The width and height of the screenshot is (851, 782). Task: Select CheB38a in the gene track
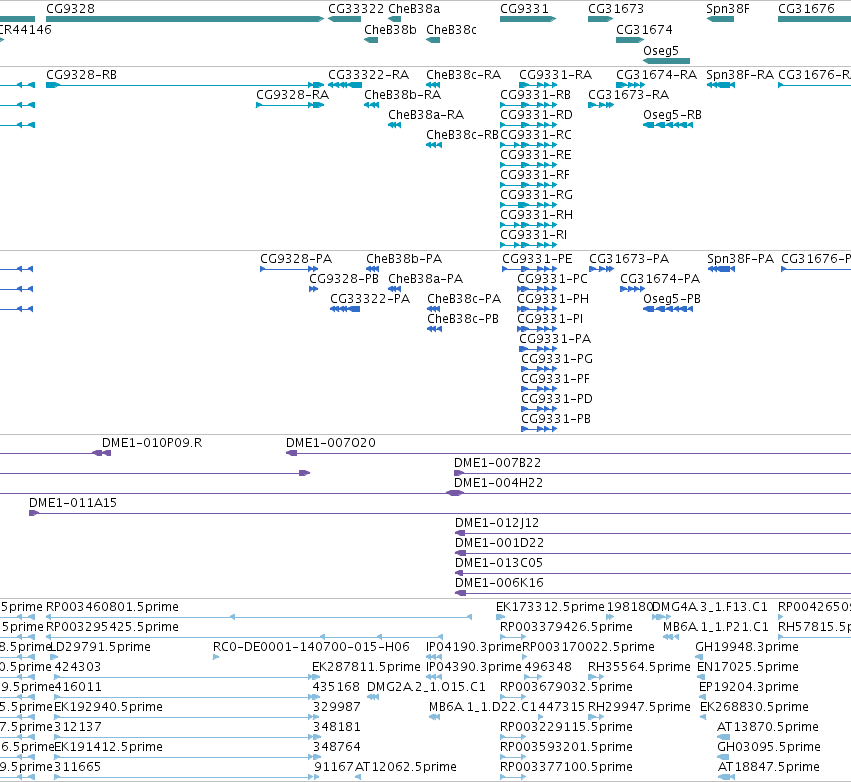414,9
